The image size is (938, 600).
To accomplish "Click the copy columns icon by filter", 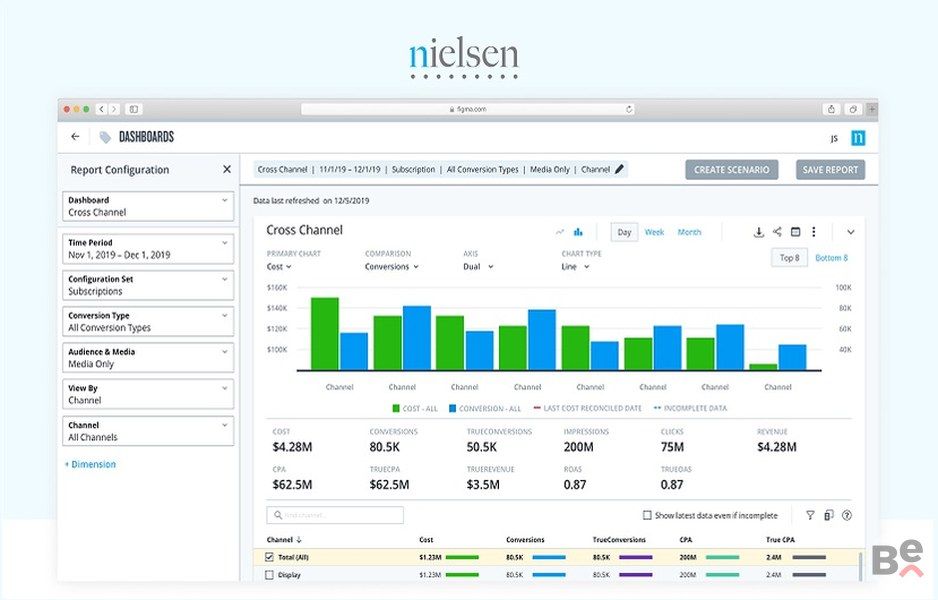I will point(829,515).
